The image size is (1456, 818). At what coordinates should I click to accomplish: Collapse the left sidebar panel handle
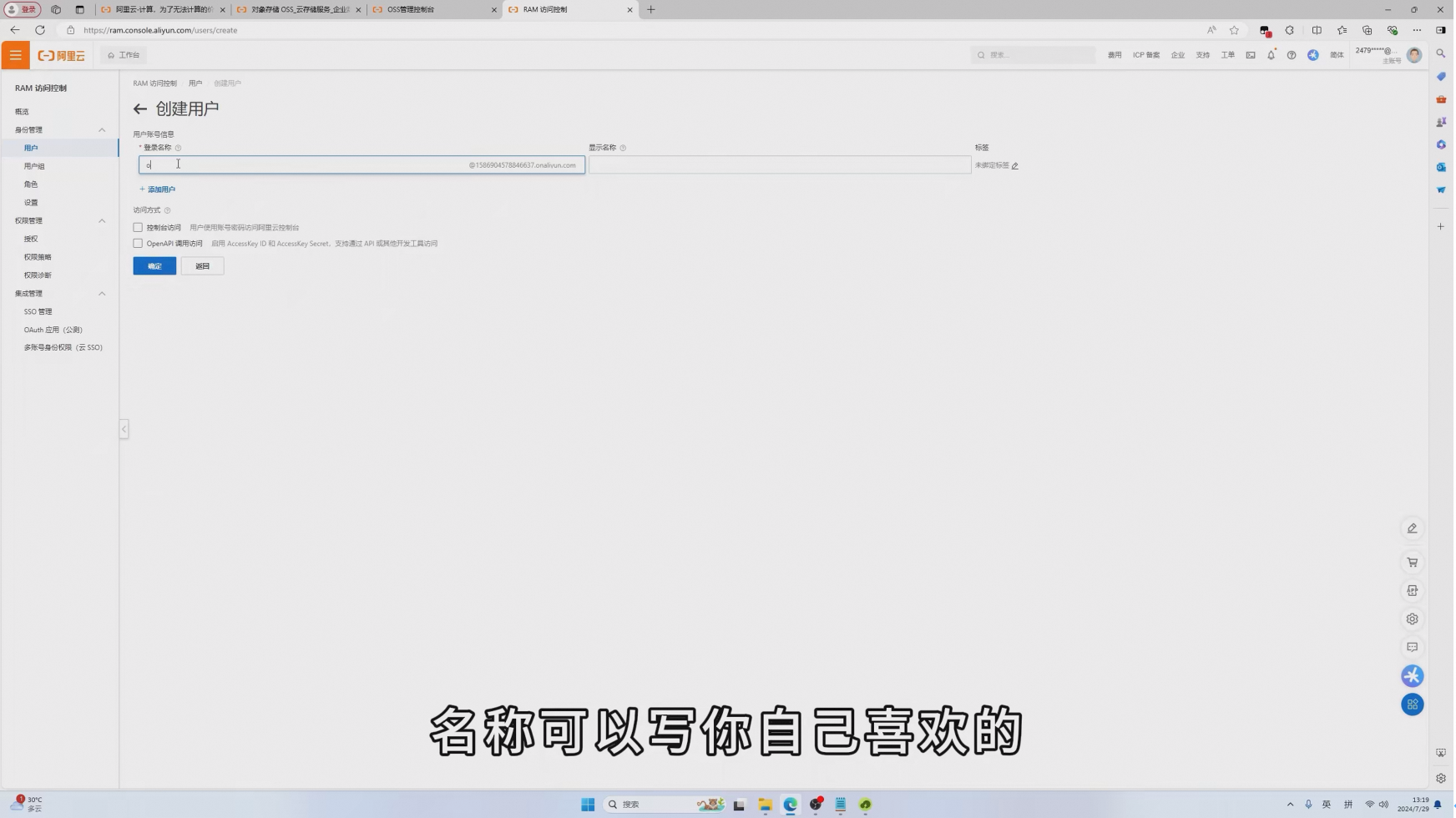click(x=124, y=429)
